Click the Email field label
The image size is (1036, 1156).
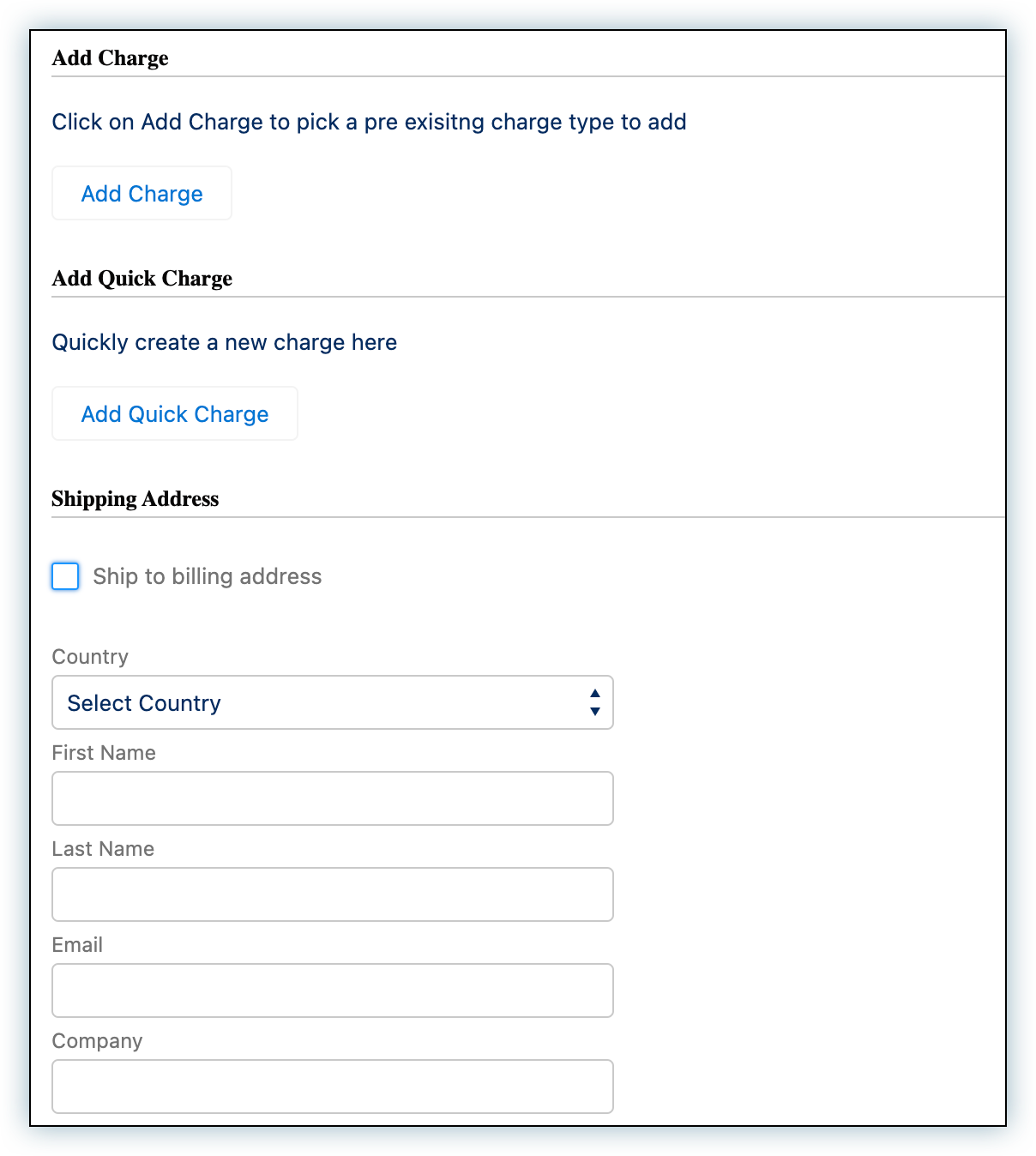pos(77,945)
